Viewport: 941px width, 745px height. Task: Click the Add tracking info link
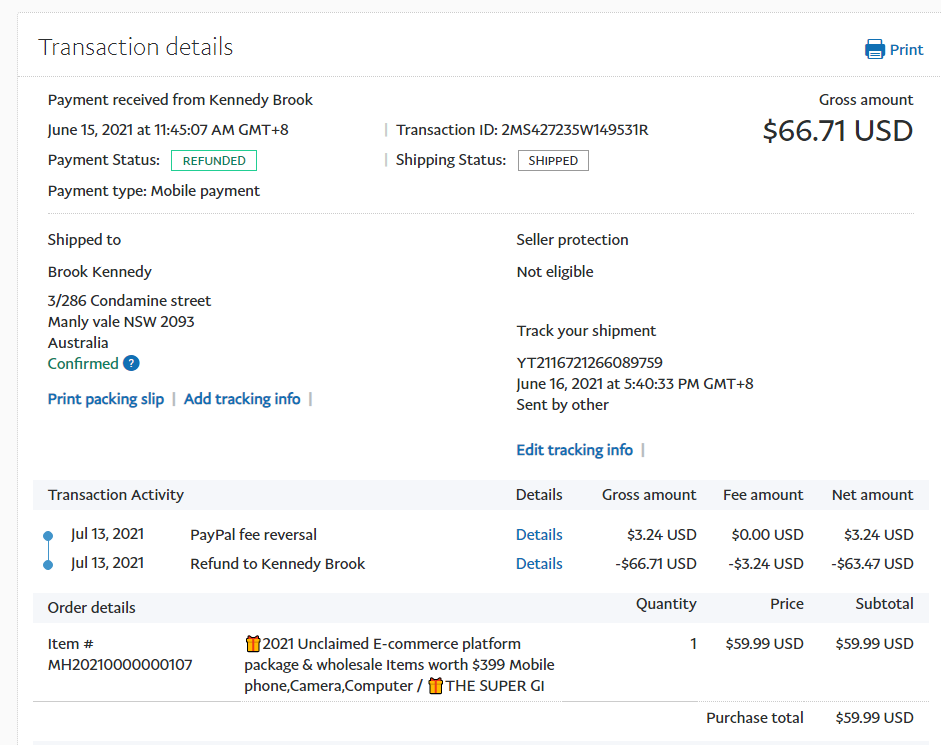[242, 399]
